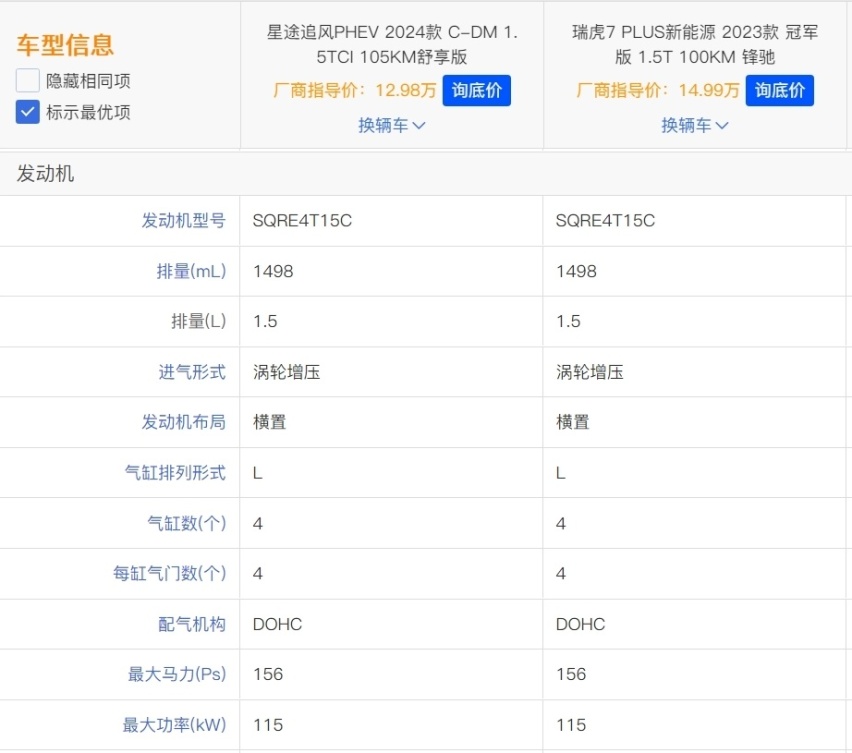The image size is (852, 753).
Task: Open 换辆车 dropdown under 瑞虎7 PLUS
Action: click(x=694, y=126)
